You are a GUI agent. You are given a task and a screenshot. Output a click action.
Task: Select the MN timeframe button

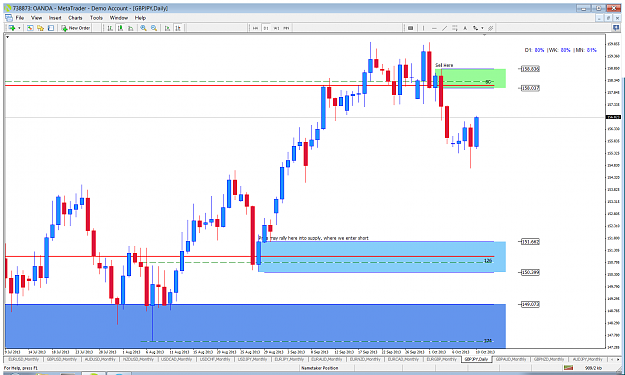[286, 28]
